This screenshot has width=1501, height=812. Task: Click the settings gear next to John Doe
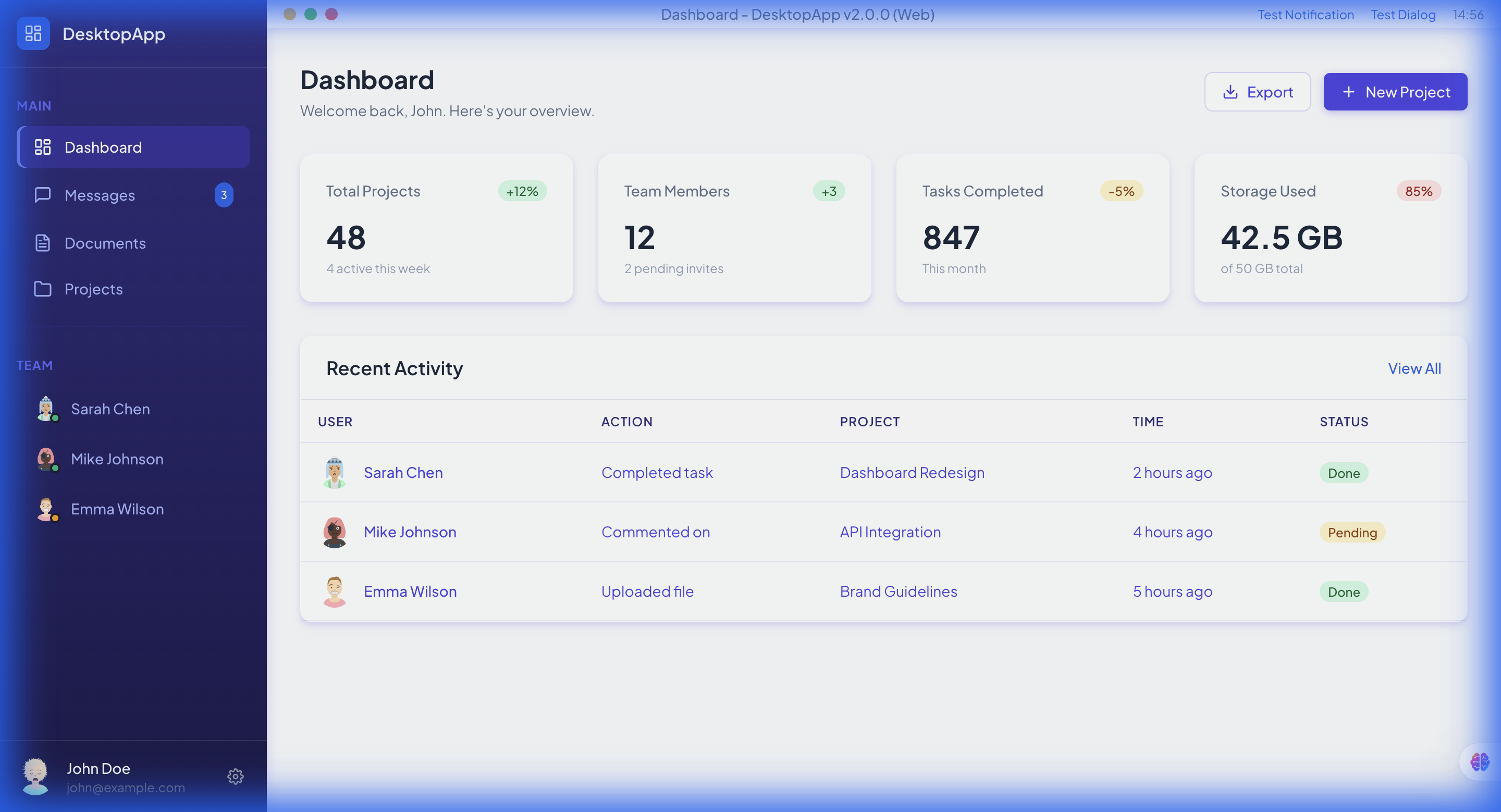[236, 777]
